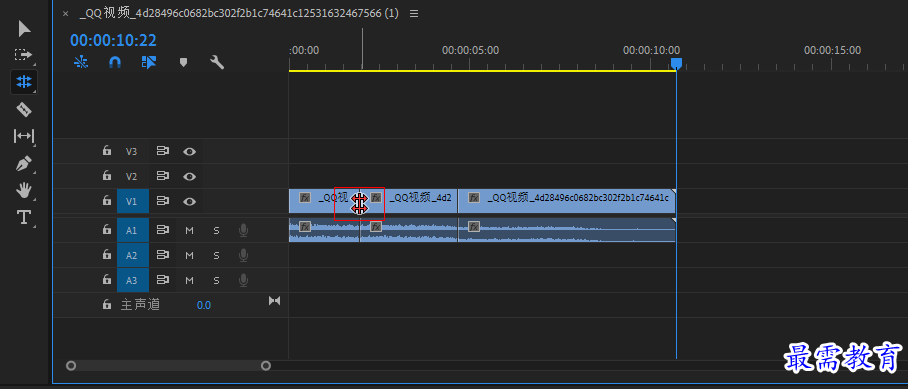Select the Type tool

24,217
